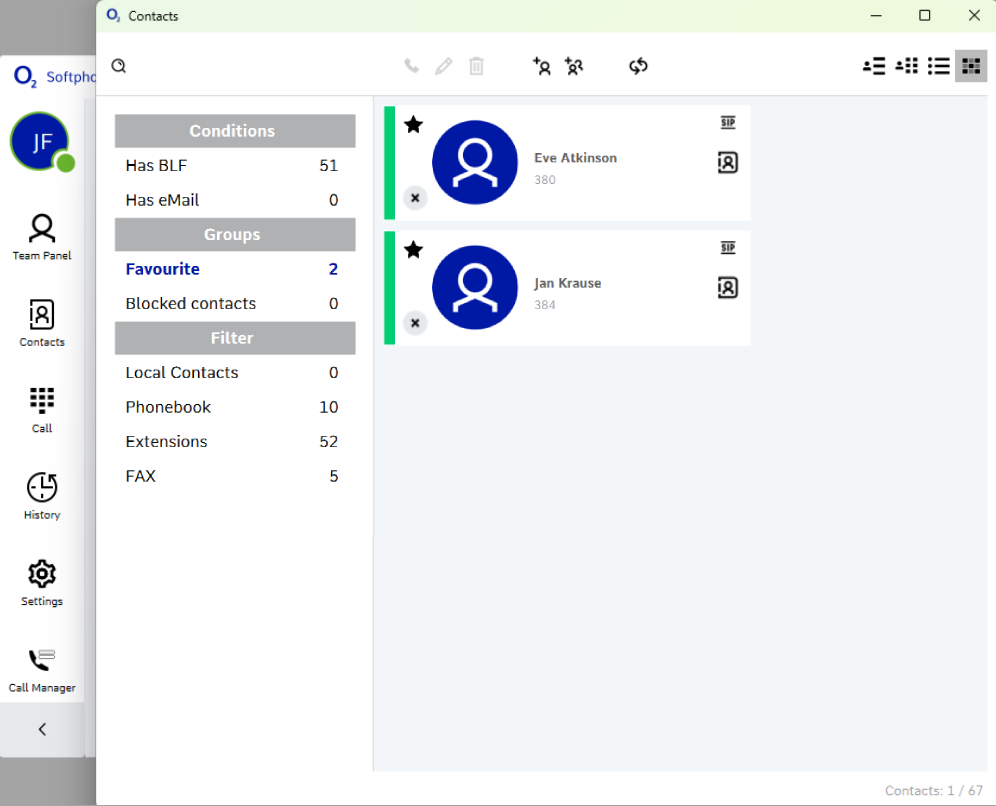Open the Call dialpad in sidebar

point(42,409)
